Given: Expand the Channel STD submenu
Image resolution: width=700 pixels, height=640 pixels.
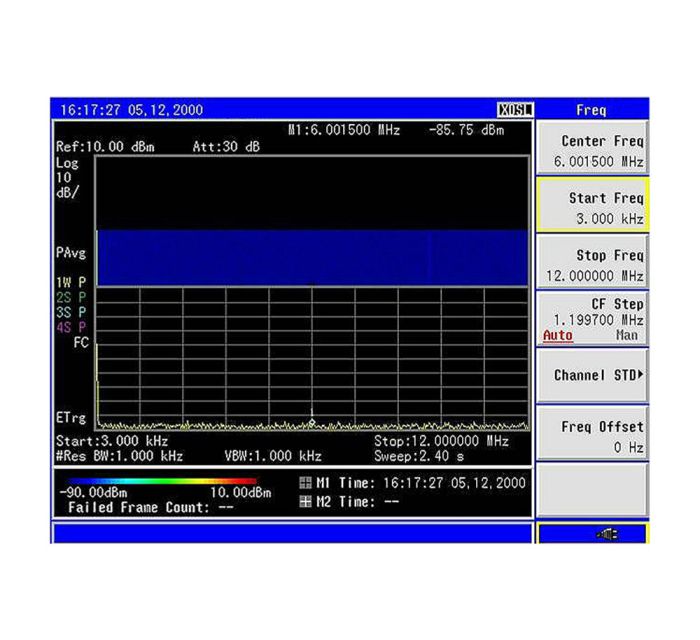Looking at the screenshot, I should 592,375.
